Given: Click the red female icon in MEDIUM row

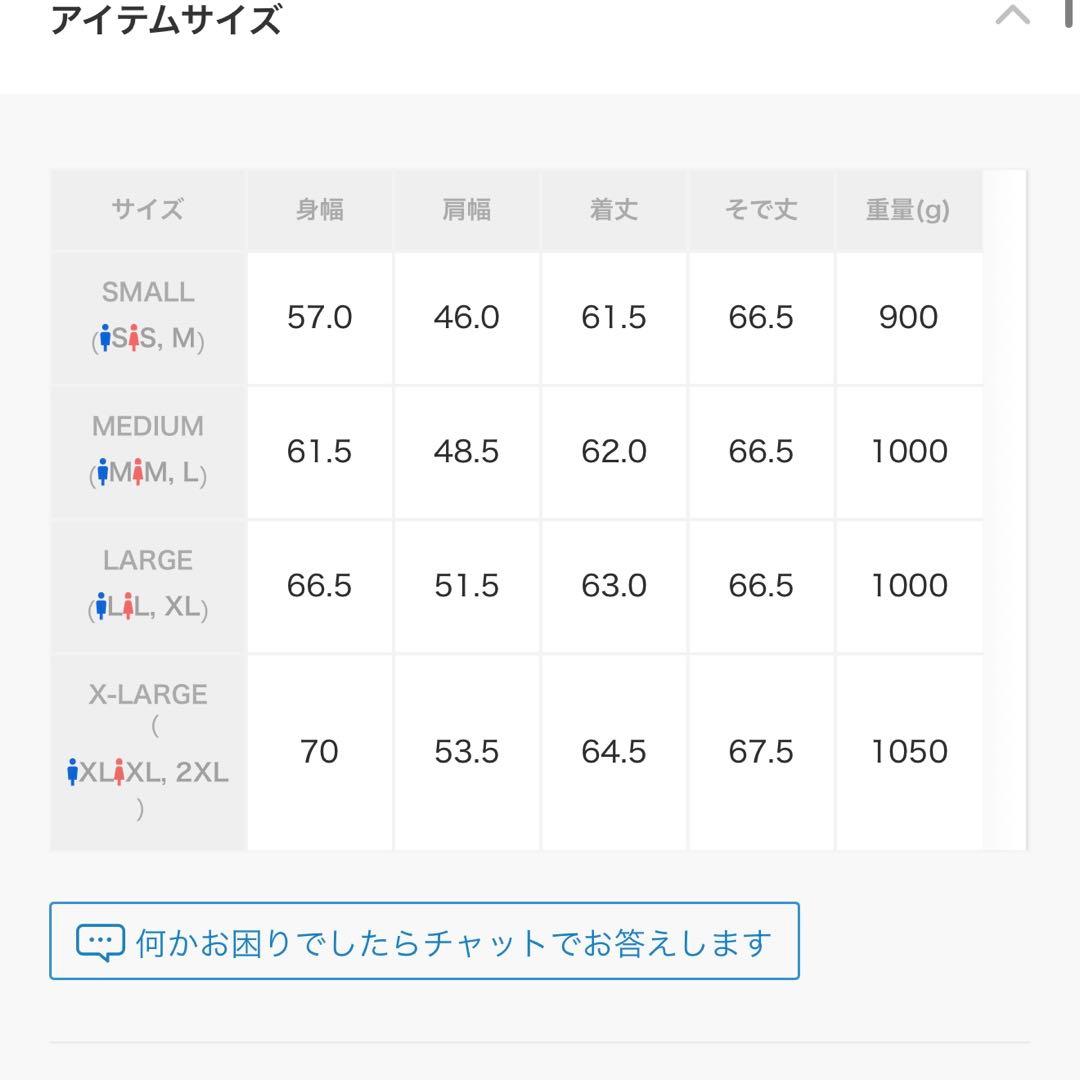Looking at the screenshot, I should click(x=138, y=474).
